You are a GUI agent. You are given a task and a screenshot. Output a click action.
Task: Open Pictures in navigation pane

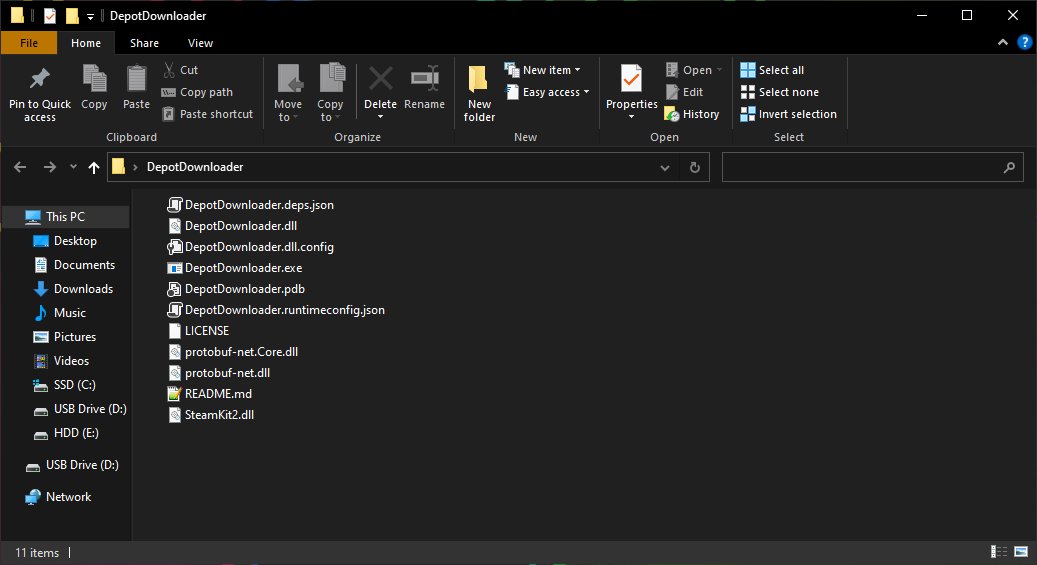point(75,337)
